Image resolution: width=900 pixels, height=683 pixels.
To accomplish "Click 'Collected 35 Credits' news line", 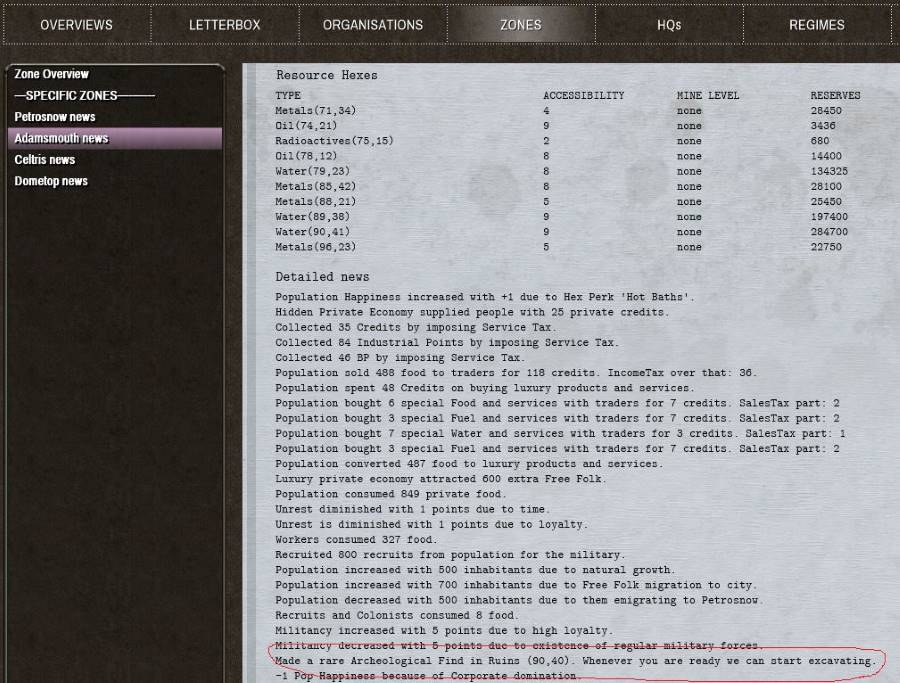I will click(x=416, y=327).
